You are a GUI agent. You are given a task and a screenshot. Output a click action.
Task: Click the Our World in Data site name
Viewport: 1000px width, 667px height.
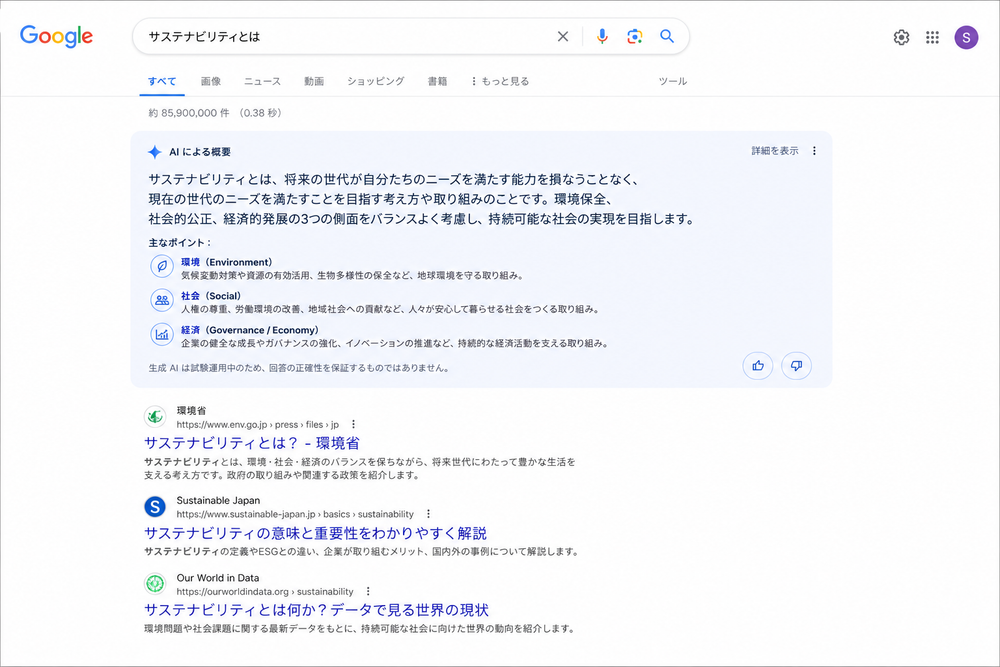pos(218,578)
